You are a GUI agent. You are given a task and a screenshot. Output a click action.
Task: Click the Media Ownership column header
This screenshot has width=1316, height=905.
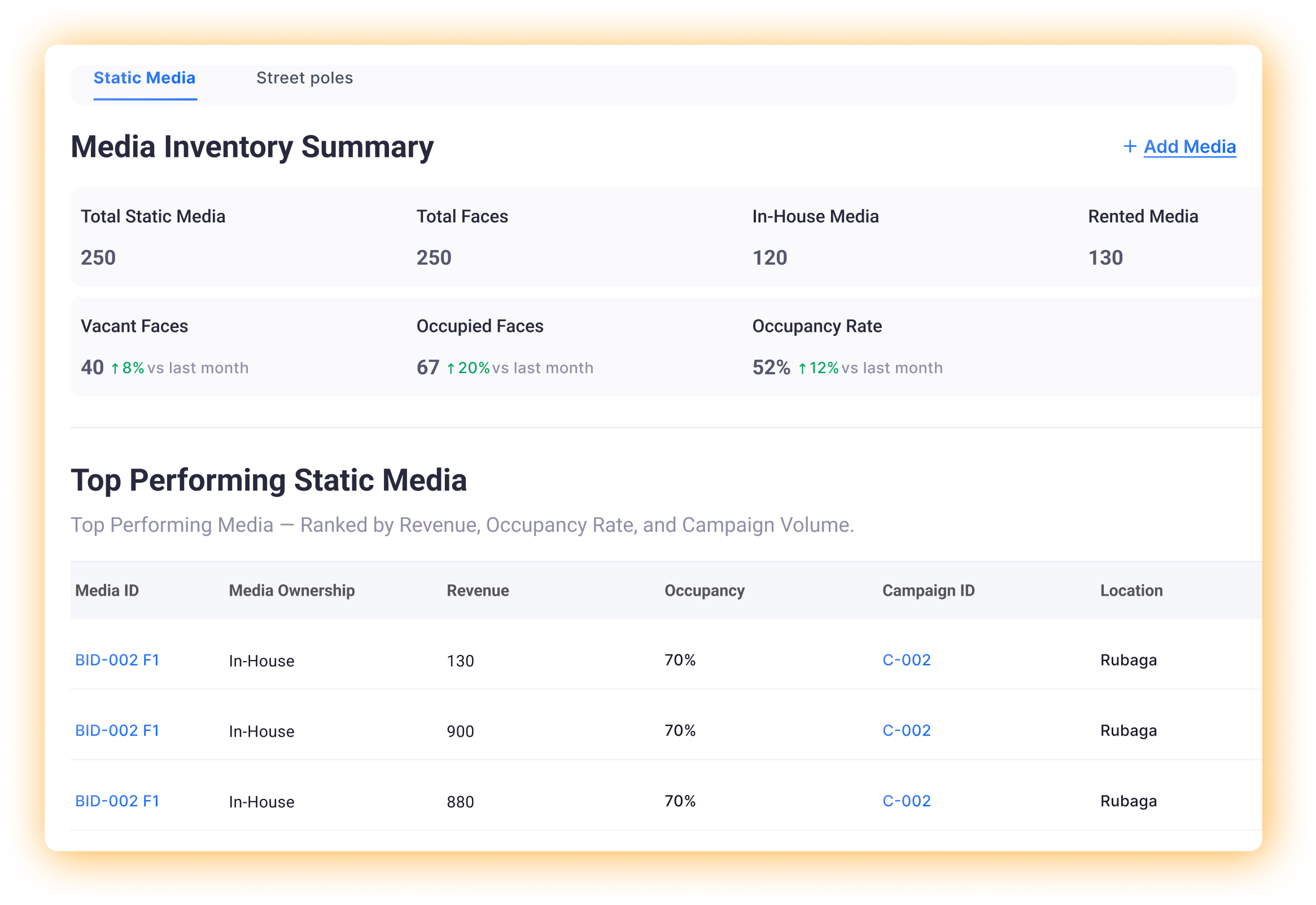(x=291, y=591)
